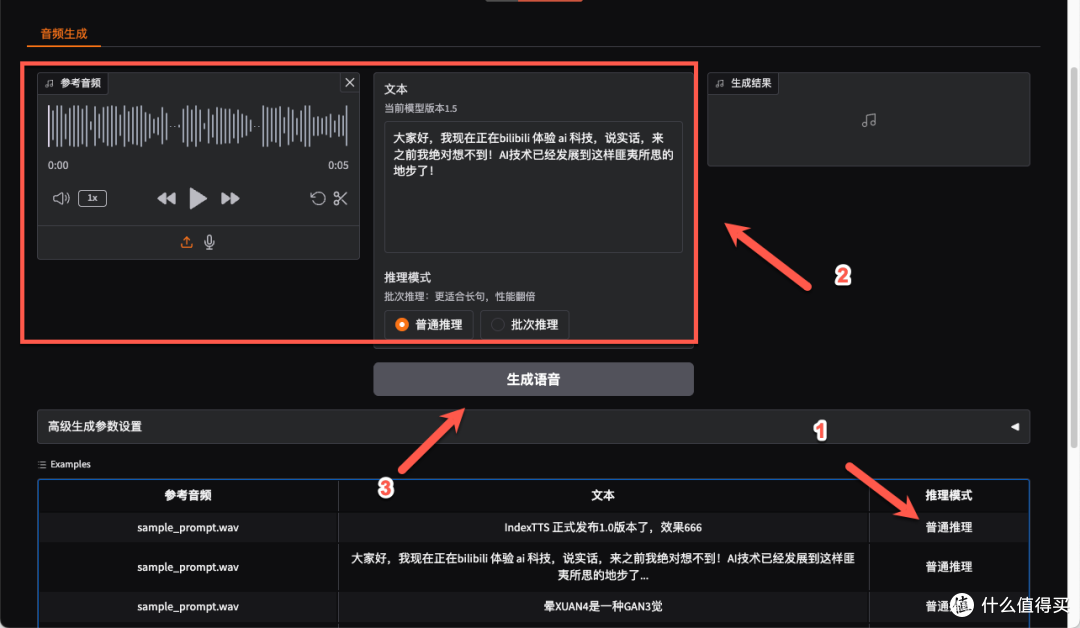The height and width of the screenshot is (628, 1080).
Task: Switch to 批次推理 inference mode
Action: pyautogui.click(x=524, y=324)
